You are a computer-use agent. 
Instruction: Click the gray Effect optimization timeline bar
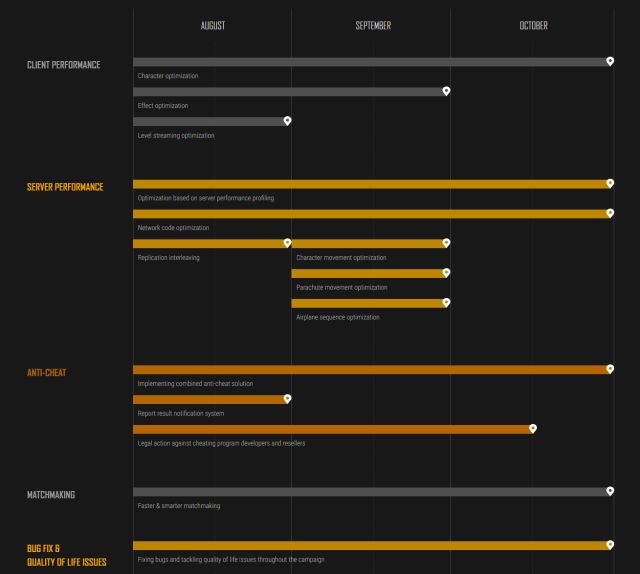coord(289,92)
